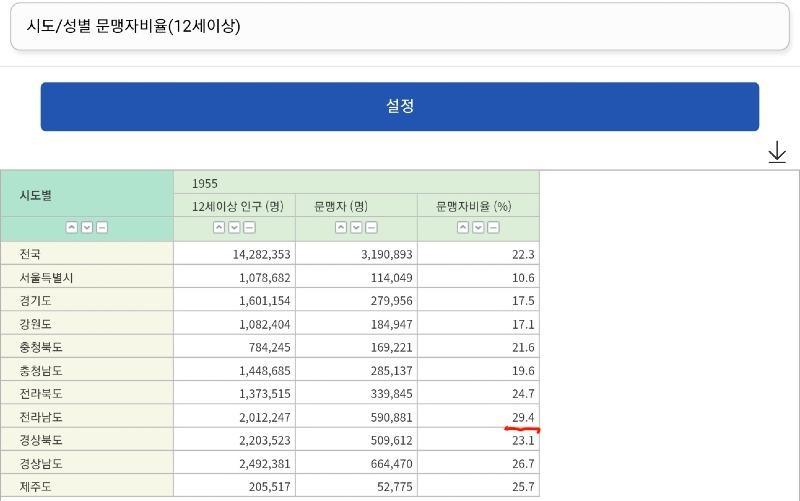Click 경상북도 population 2,203,523
The image size is (800, 501).
point(264,440)
